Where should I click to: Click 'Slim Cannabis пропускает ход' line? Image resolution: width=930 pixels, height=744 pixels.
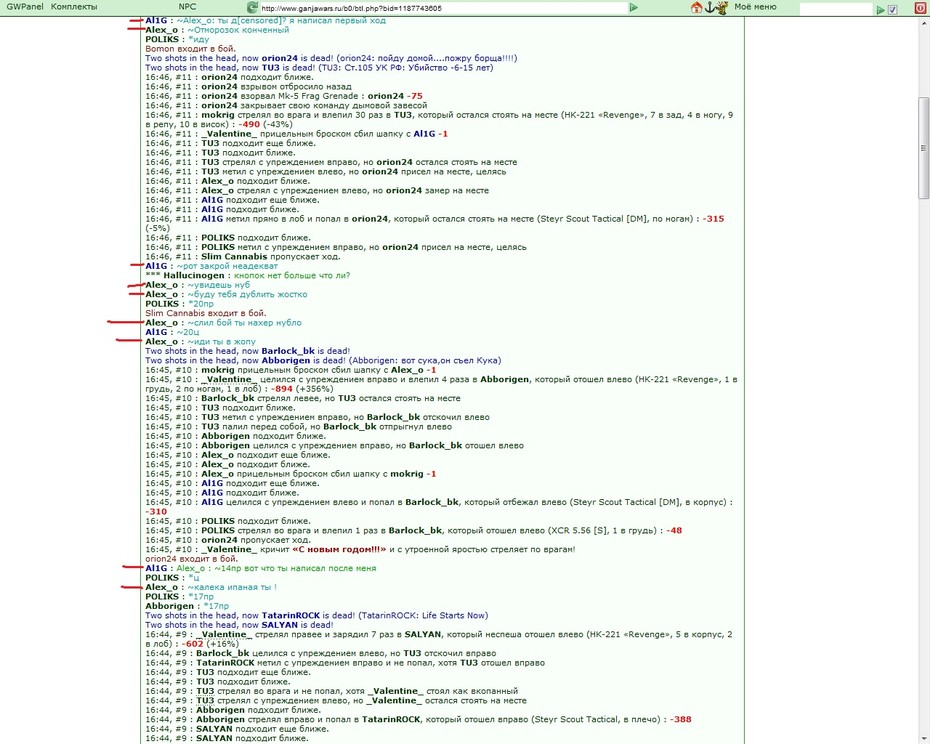pos(243,256)
